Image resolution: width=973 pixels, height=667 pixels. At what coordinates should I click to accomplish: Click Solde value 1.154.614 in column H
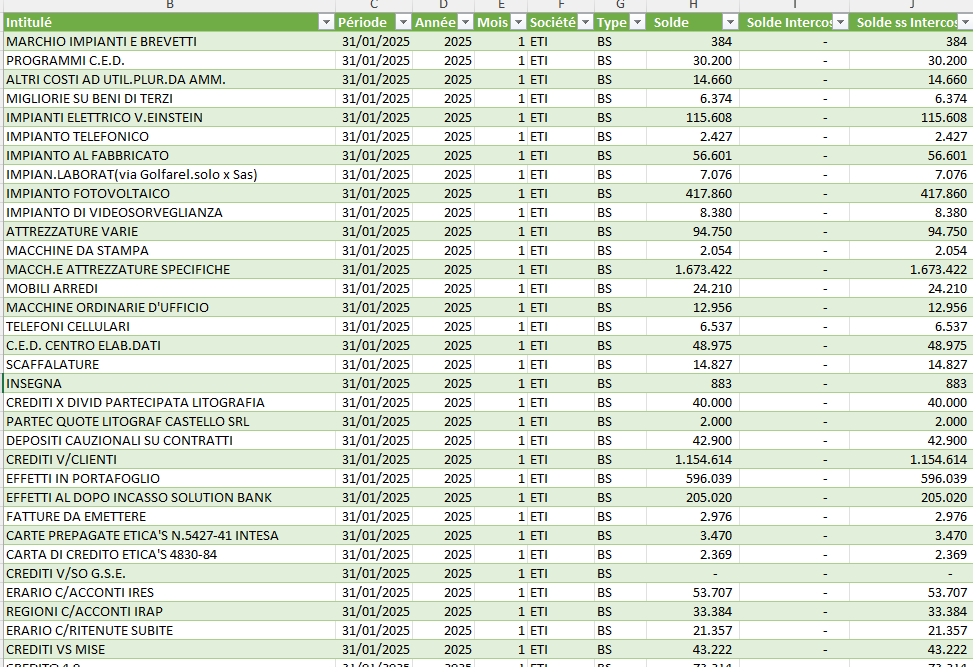point(704,460)
